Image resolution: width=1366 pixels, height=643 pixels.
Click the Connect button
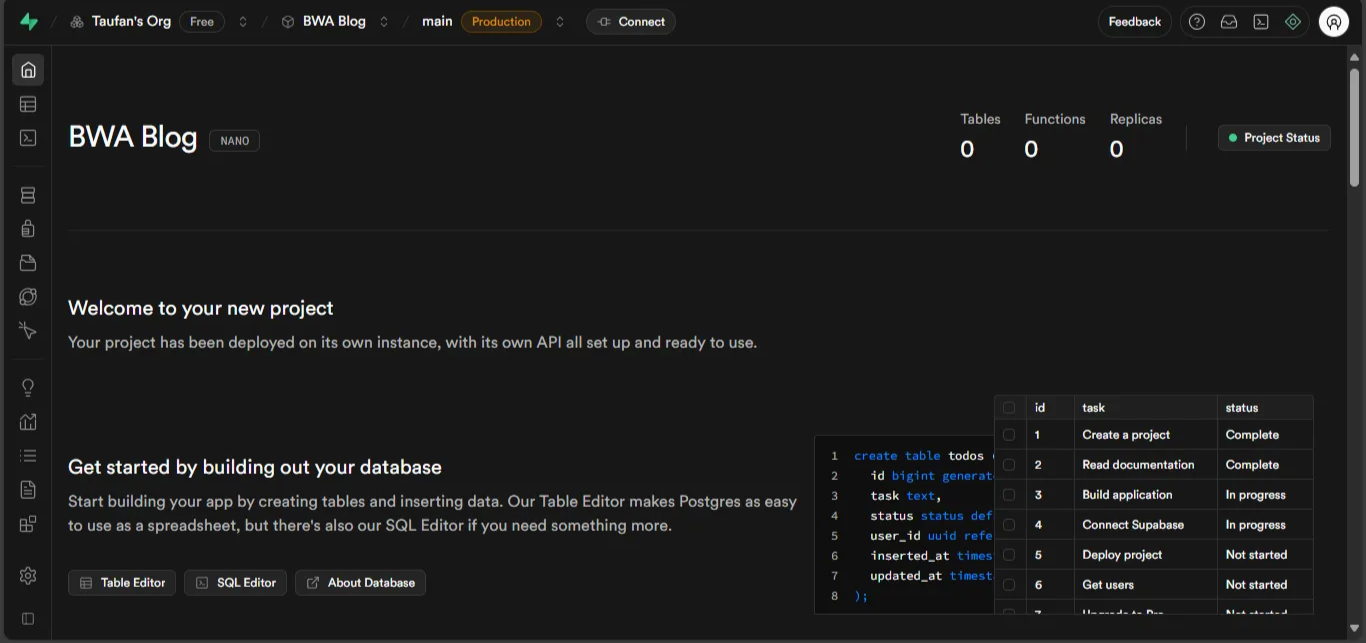click(x=630, y=22)
